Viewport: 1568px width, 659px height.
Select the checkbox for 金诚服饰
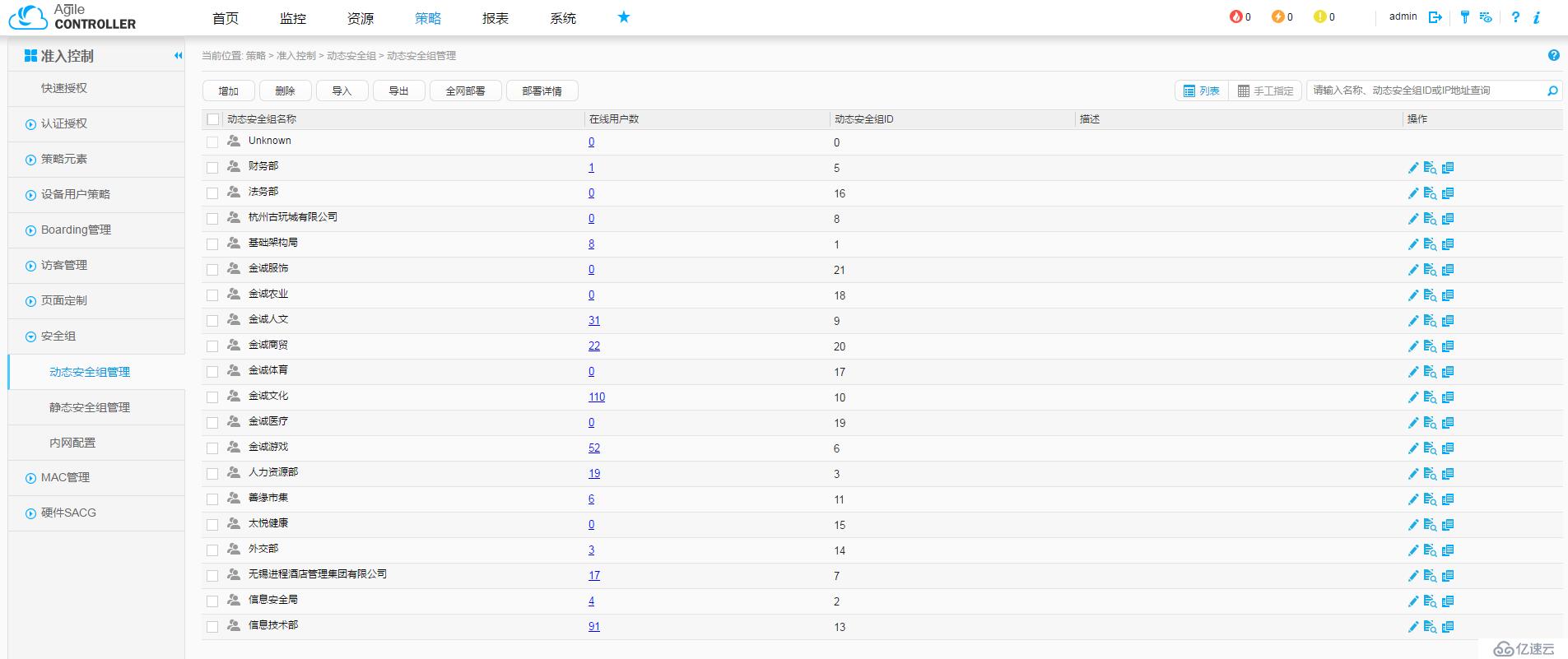pyautogui.click(x=212, y=270)
